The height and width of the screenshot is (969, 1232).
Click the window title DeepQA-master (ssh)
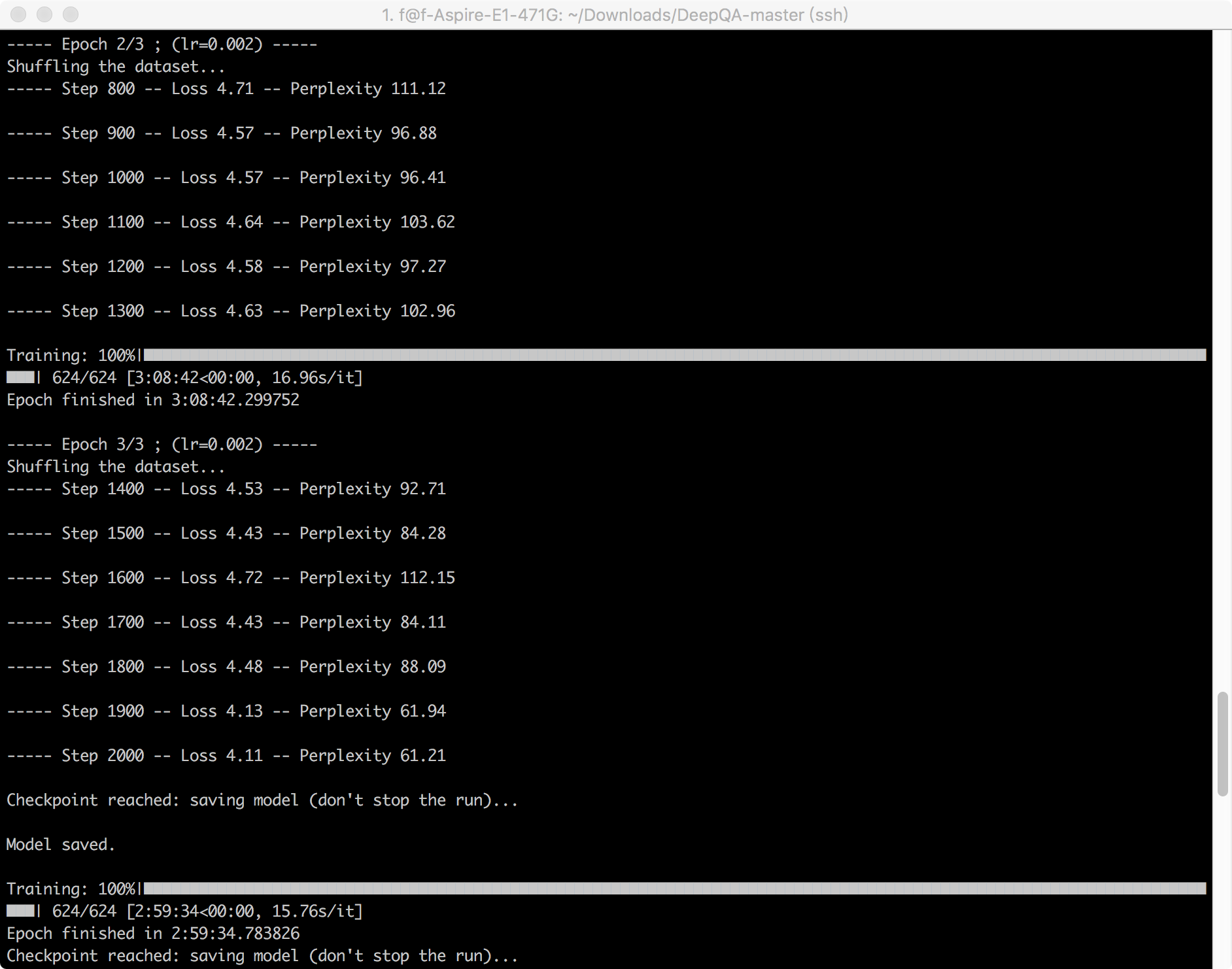click(615, 14)
